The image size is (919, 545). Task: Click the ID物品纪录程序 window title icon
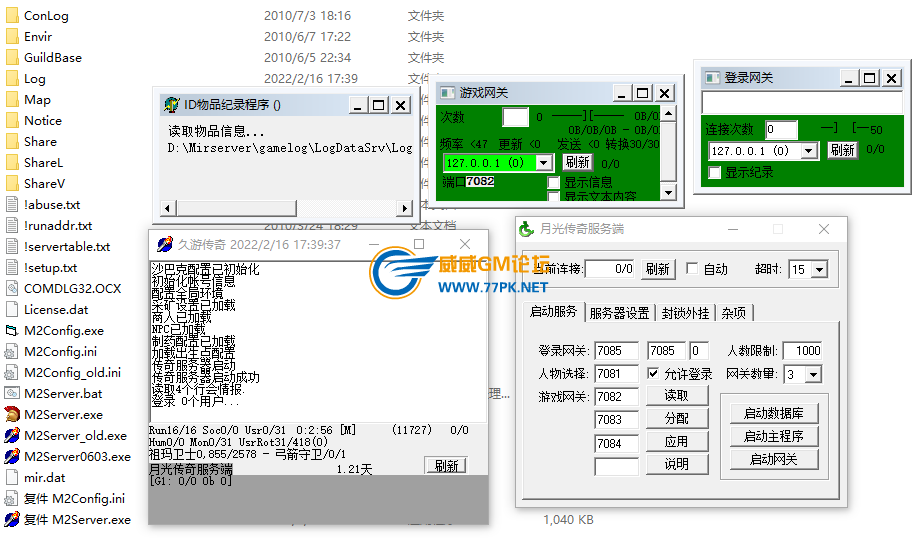[169, 105]
